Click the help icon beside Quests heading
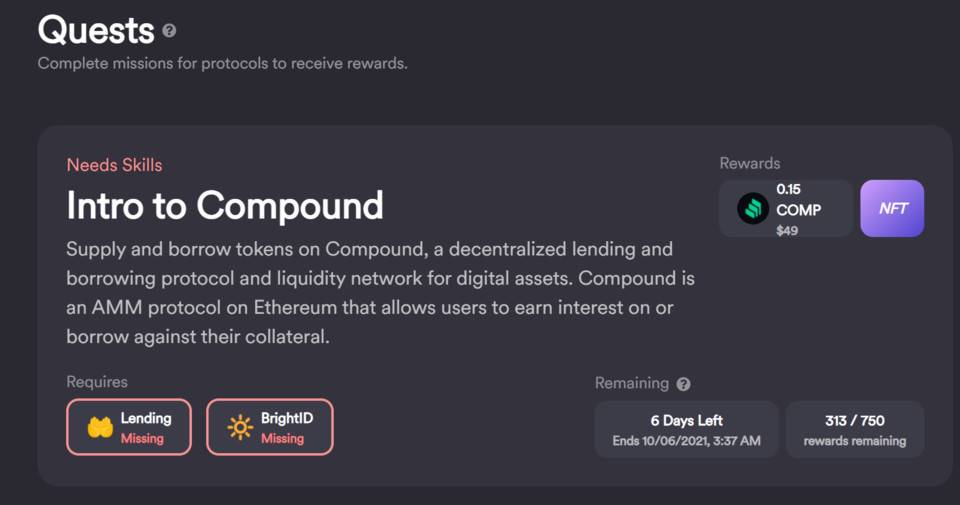This screenshot has width=960, height=505. 169,31
